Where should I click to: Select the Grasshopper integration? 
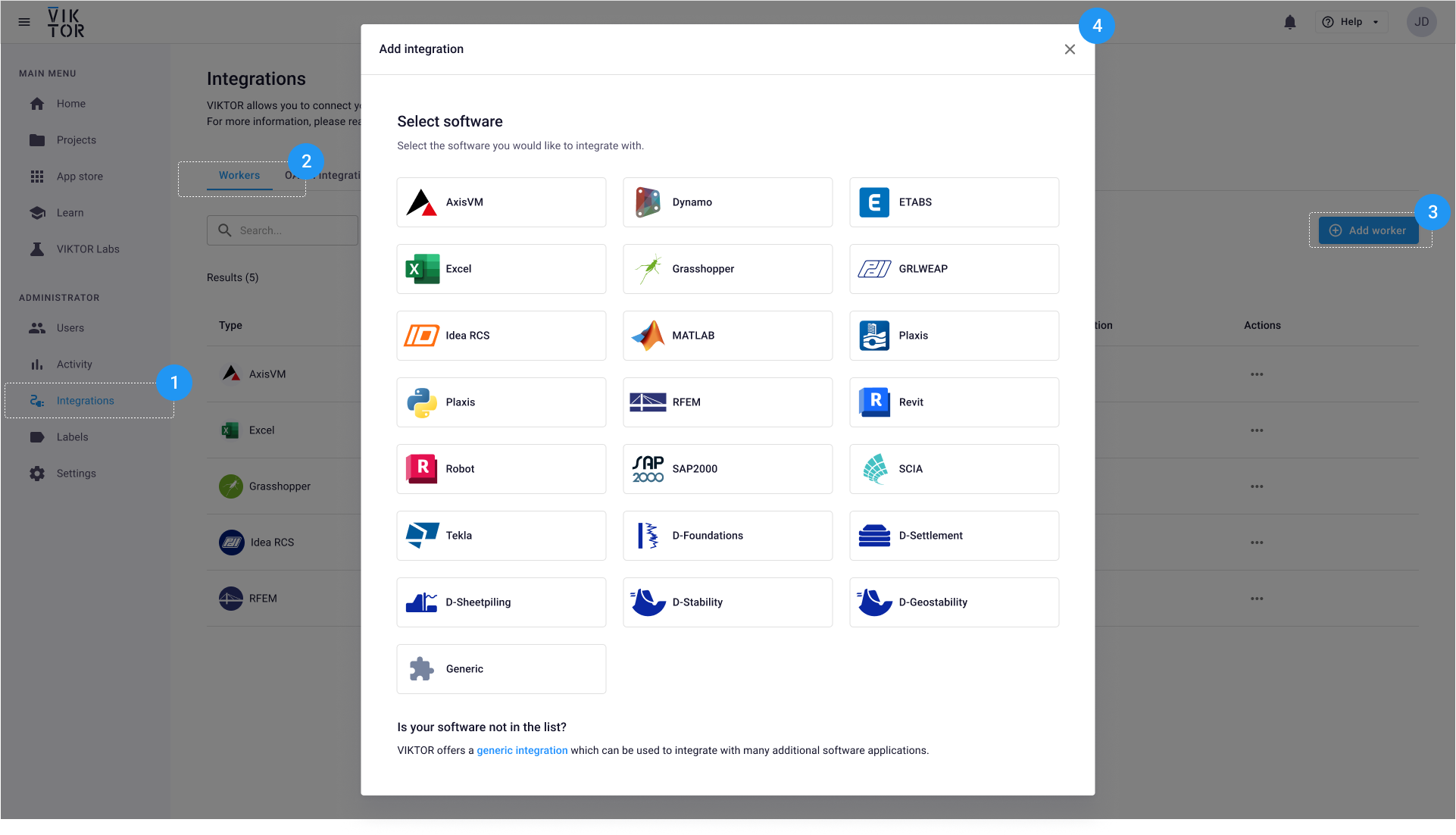(x=727, y=269)
